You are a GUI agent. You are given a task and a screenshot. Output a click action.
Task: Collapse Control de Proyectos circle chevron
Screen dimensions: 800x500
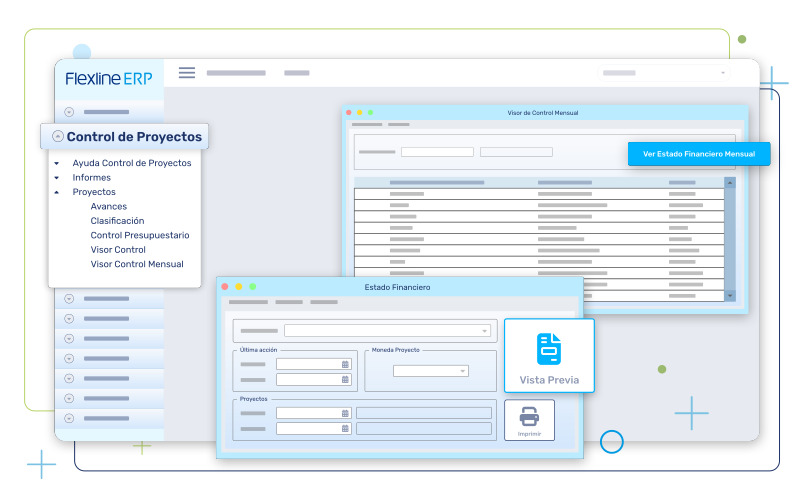point(57,137)
